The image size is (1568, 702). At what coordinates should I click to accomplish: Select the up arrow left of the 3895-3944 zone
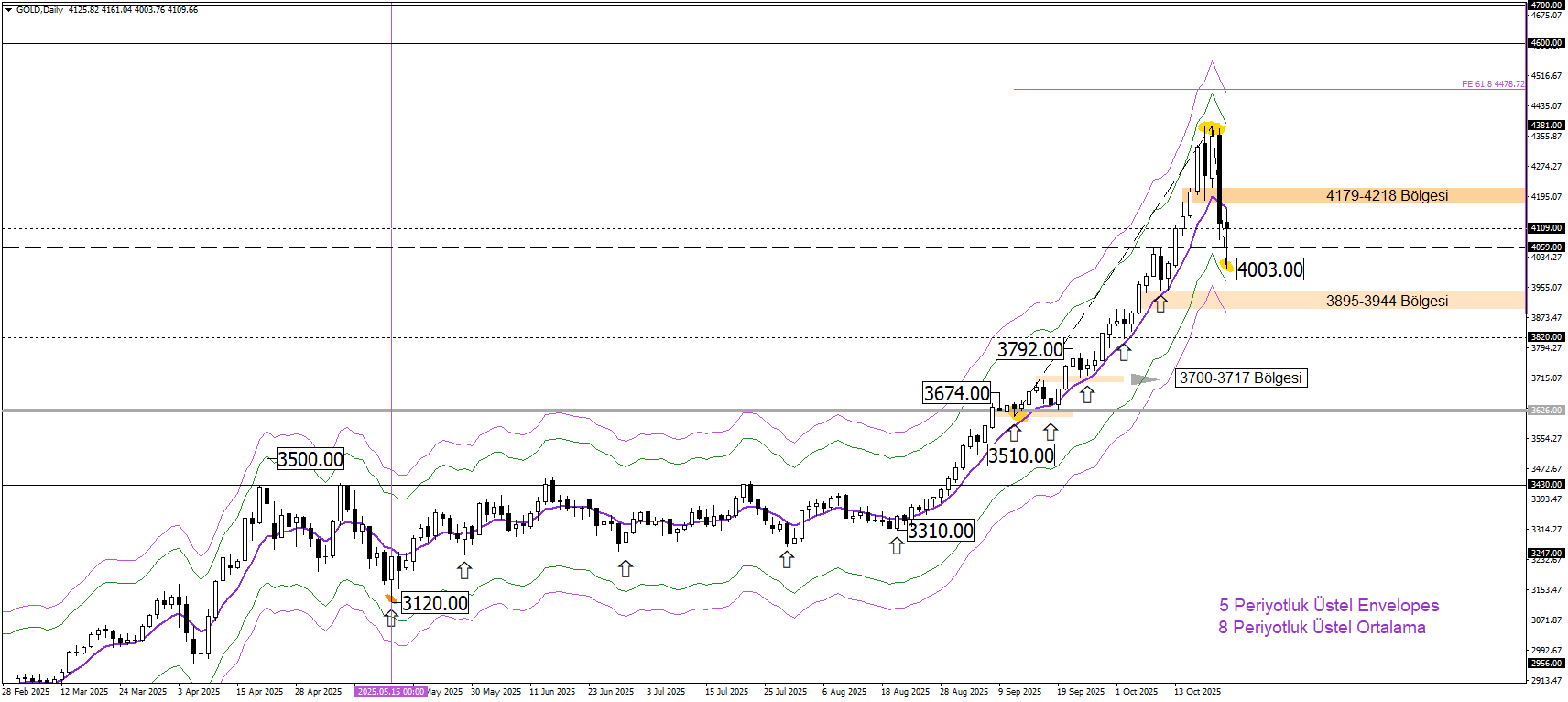[x=1160, y=303]
